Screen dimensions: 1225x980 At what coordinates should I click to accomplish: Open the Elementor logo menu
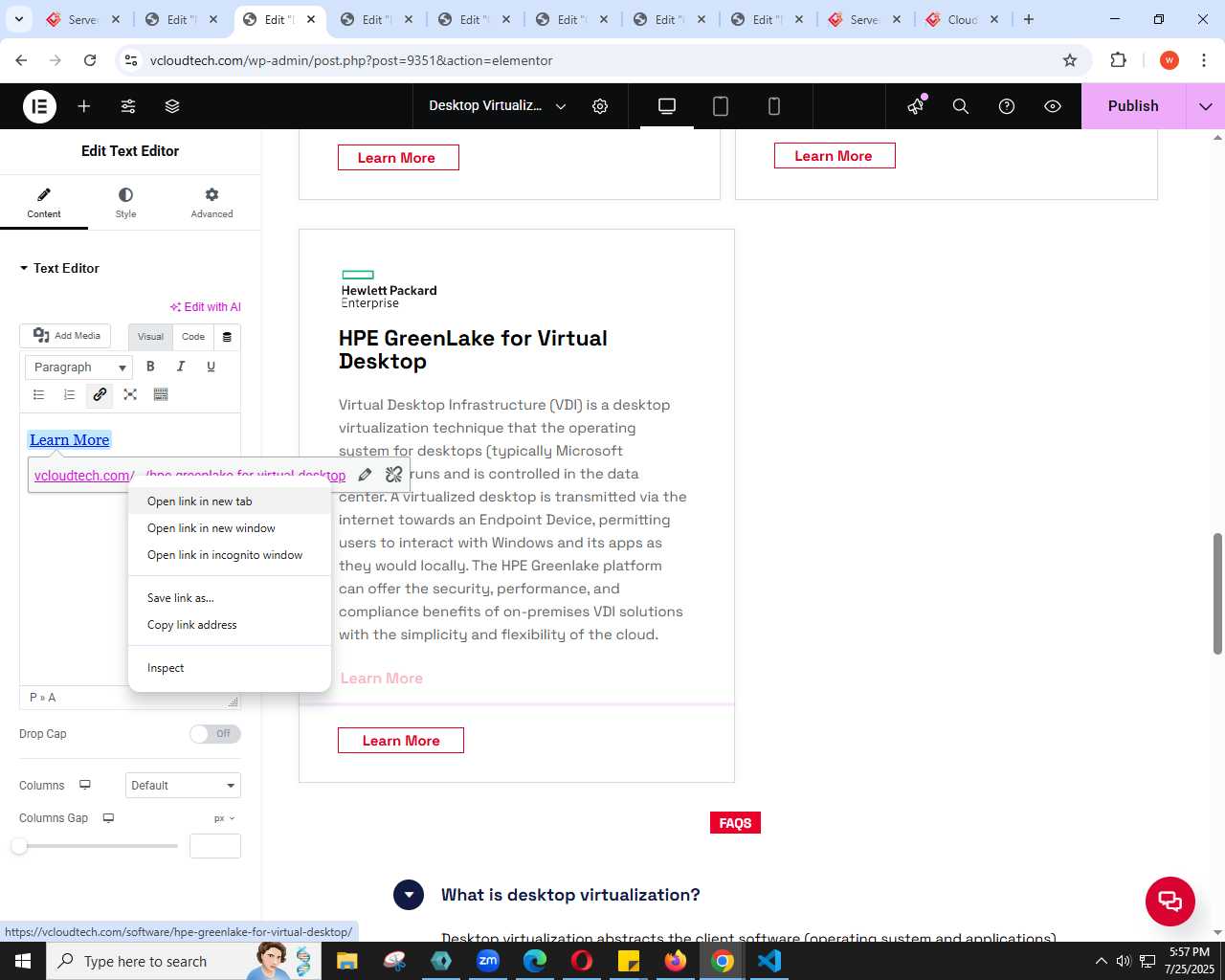pos(39,106)
